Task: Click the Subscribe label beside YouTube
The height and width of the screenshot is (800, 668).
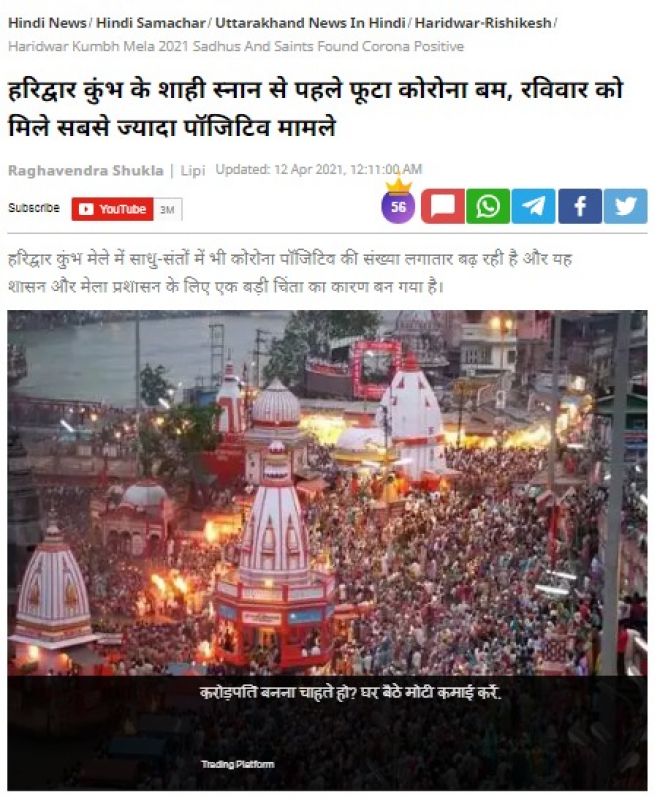Action: (34, 208)
